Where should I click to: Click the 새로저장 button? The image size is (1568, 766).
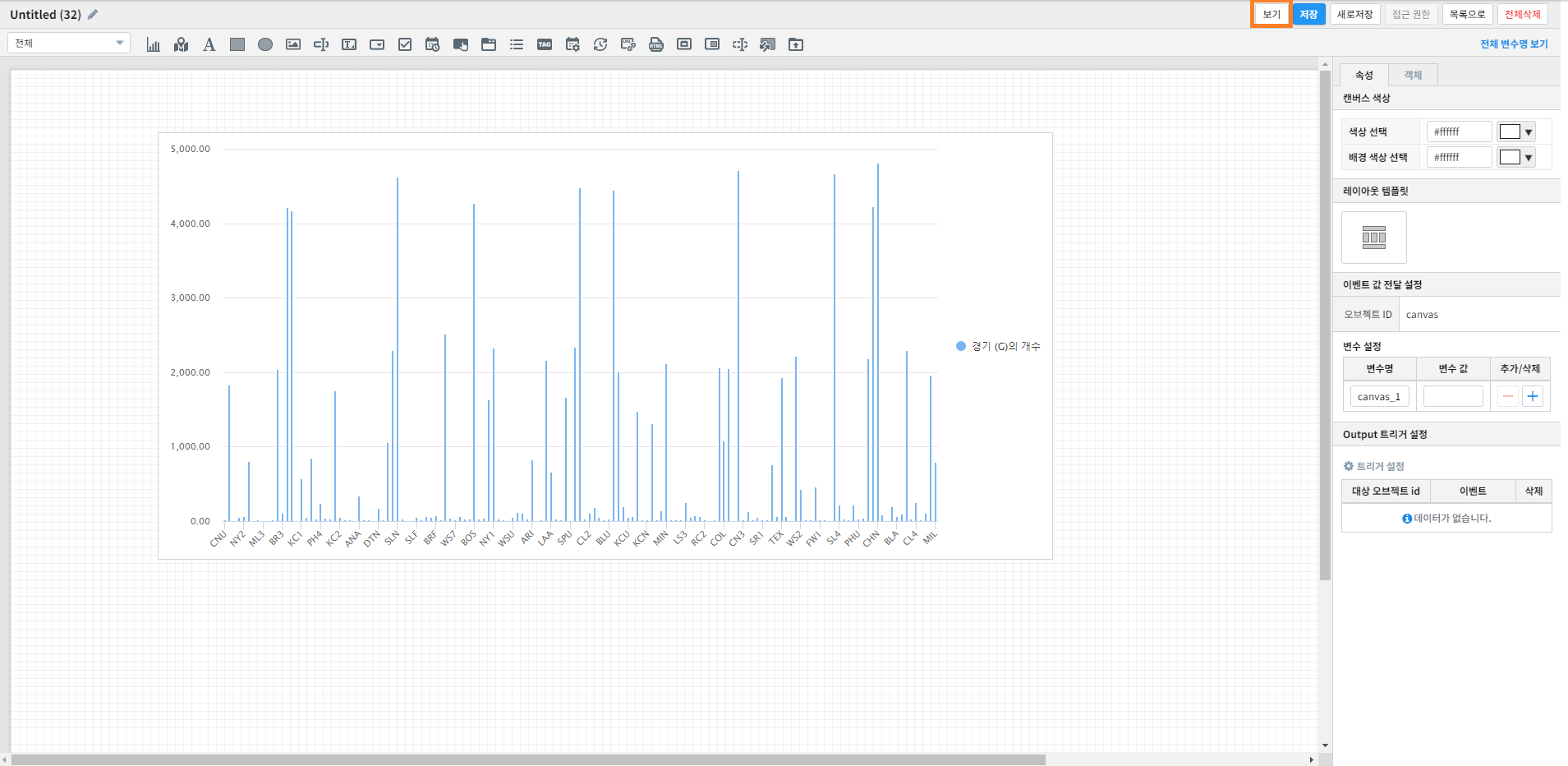pos(1354,14)
